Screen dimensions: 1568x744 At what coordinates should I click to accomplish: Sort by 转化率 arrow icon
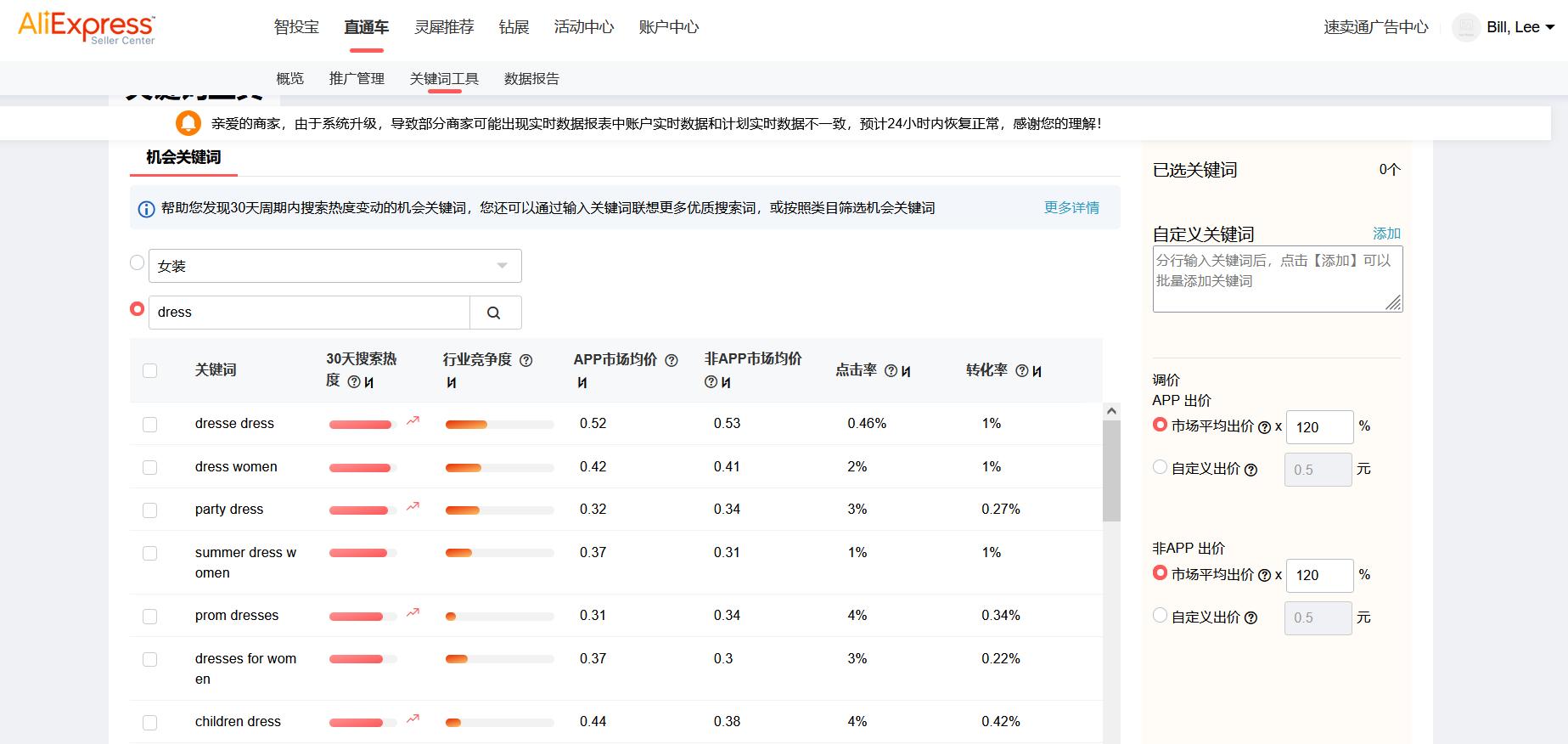[x=1037, y=371]
